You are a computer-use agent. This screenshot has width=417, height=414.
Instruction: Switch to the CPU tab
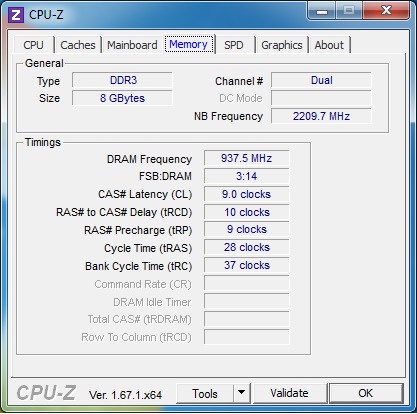pyautogui.click(x=33, y=45)
